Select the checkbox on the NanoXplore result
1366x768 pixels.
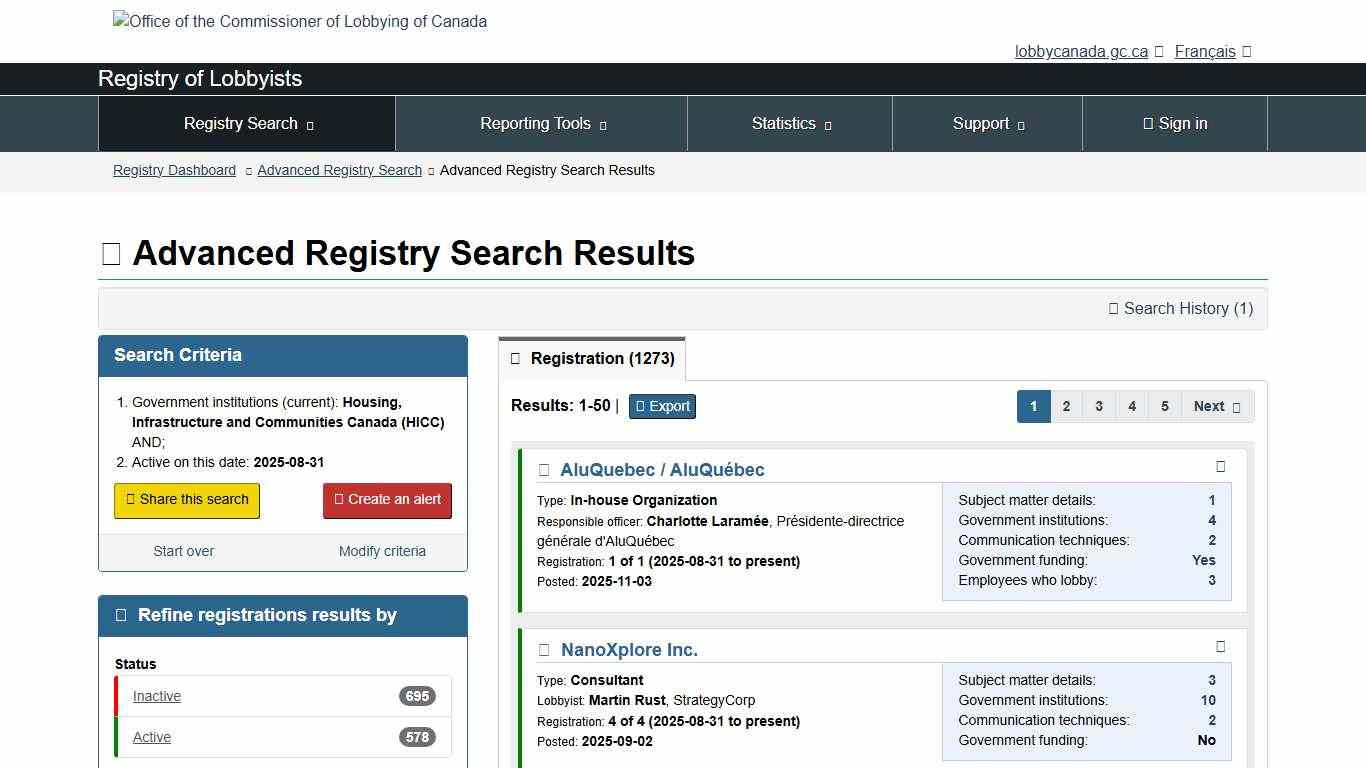[543, 649]
